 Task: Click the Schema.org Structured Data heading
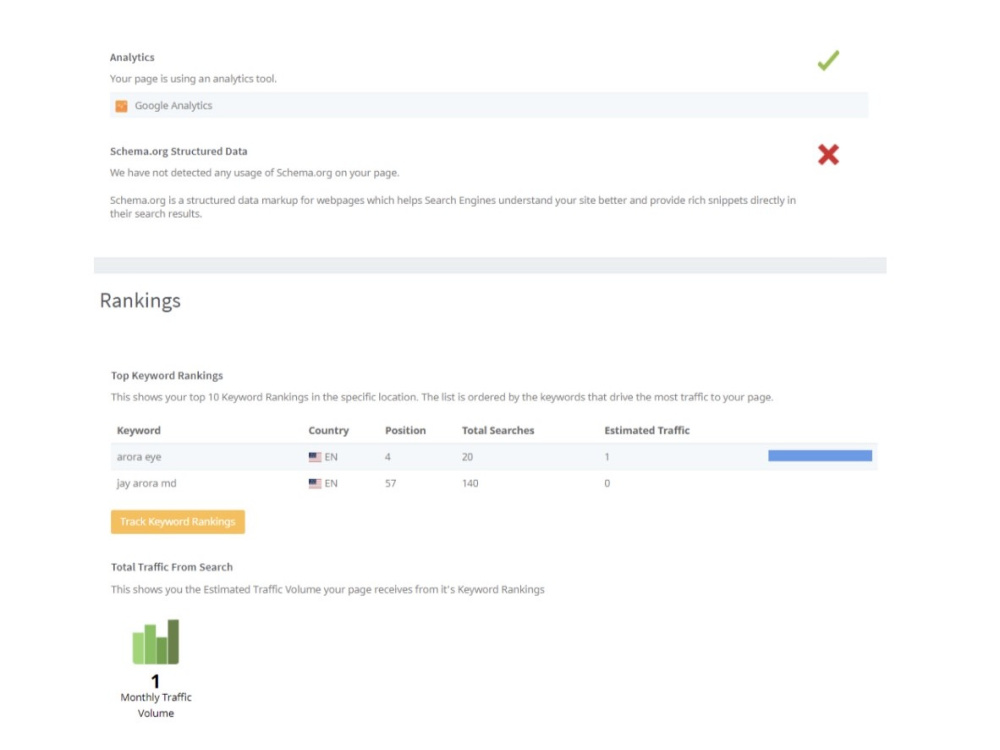[179, 152]
